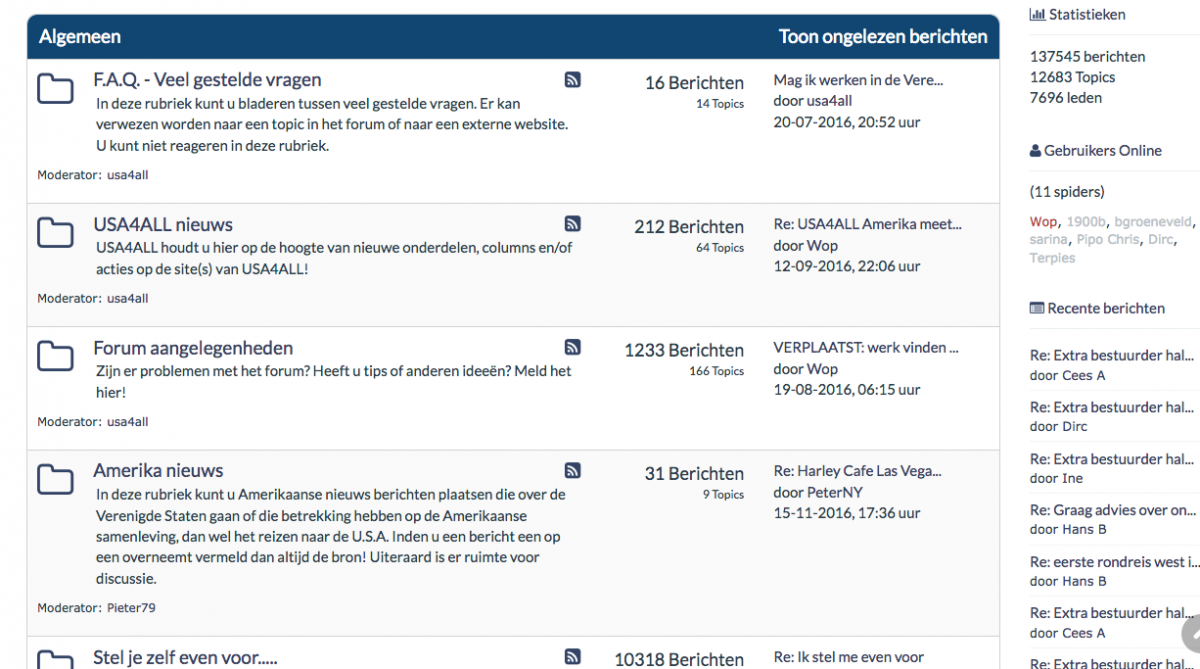Image resolution: width=1200 pixels, height=669 pixels.
Task: Open recent post 'Re: Graag advies over on...'
Action: click(x=1112, y=510)
